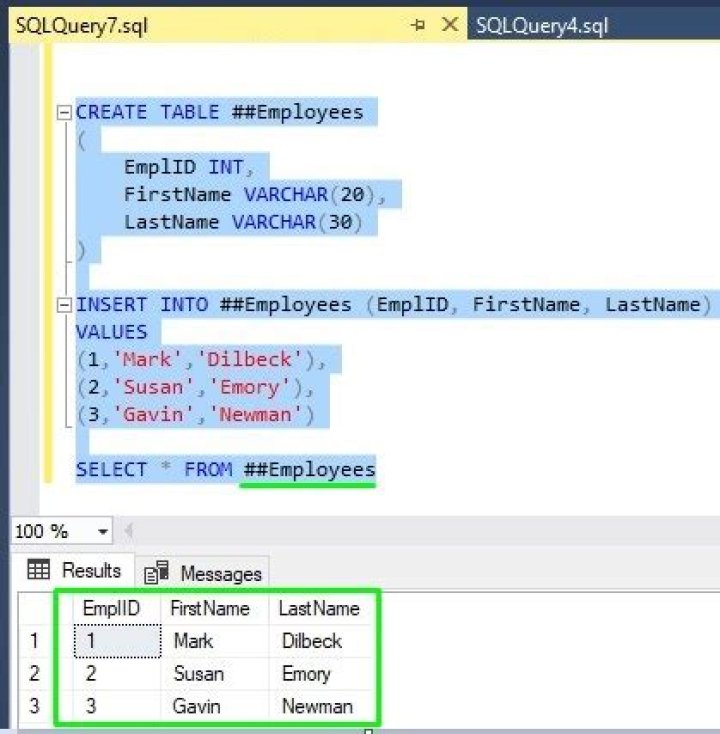Image resolution: width=720 pixels, height=734 pixels.
Task: Click the horizontal scroll left arrow
Action: click(129, 531)
